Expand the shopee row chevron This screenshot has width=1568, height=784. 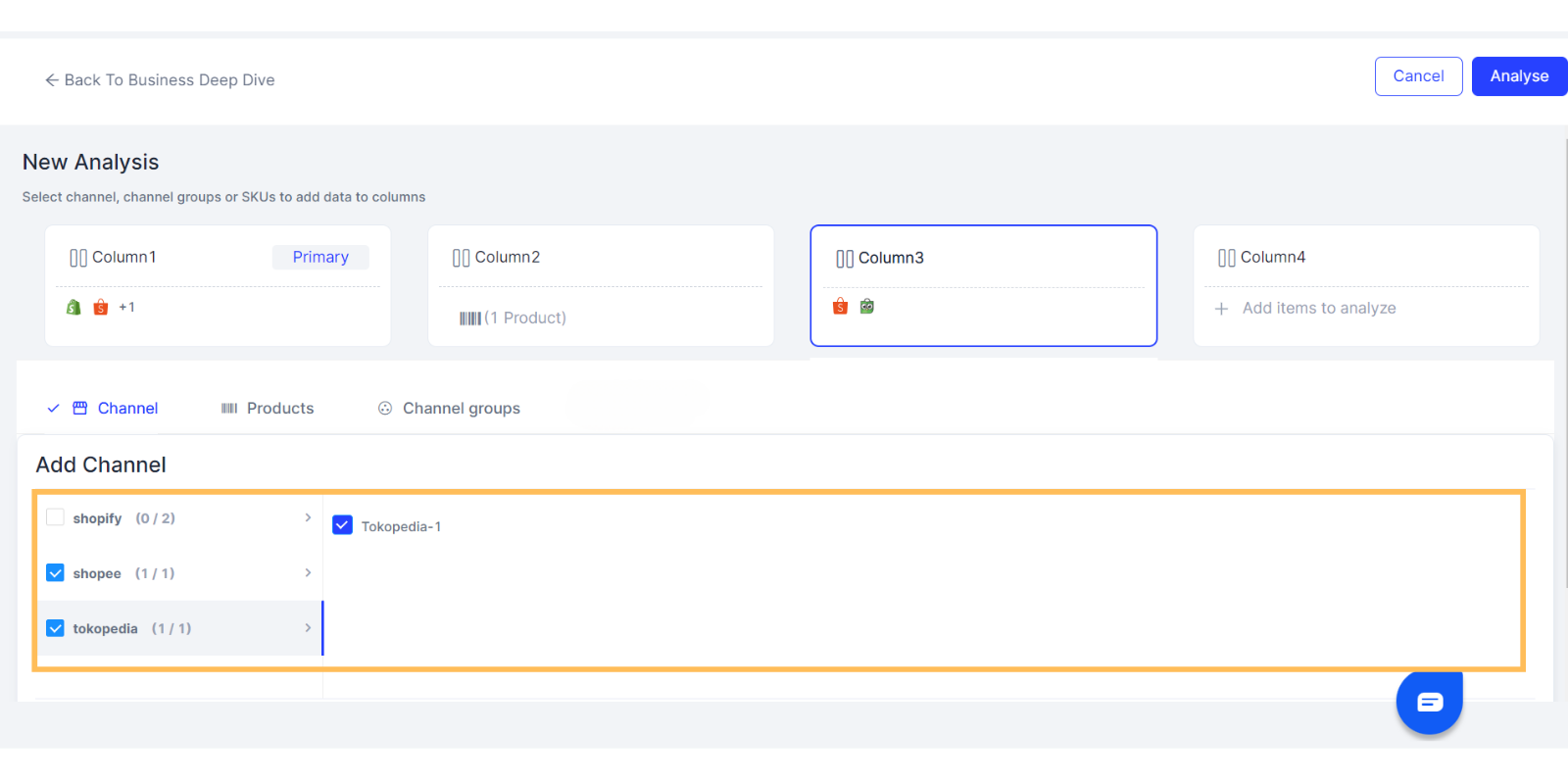(x=308, y=572)
